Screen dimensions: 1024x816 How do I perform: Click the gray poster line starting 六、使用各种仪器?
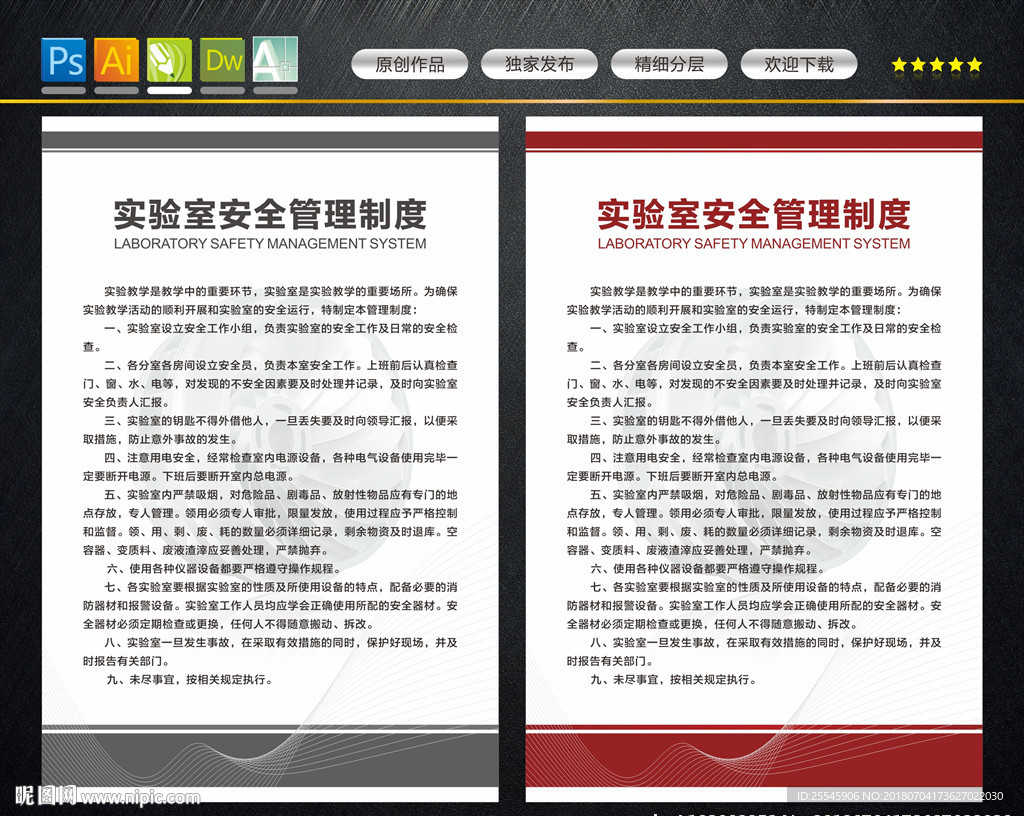click(x=223, y=569)
